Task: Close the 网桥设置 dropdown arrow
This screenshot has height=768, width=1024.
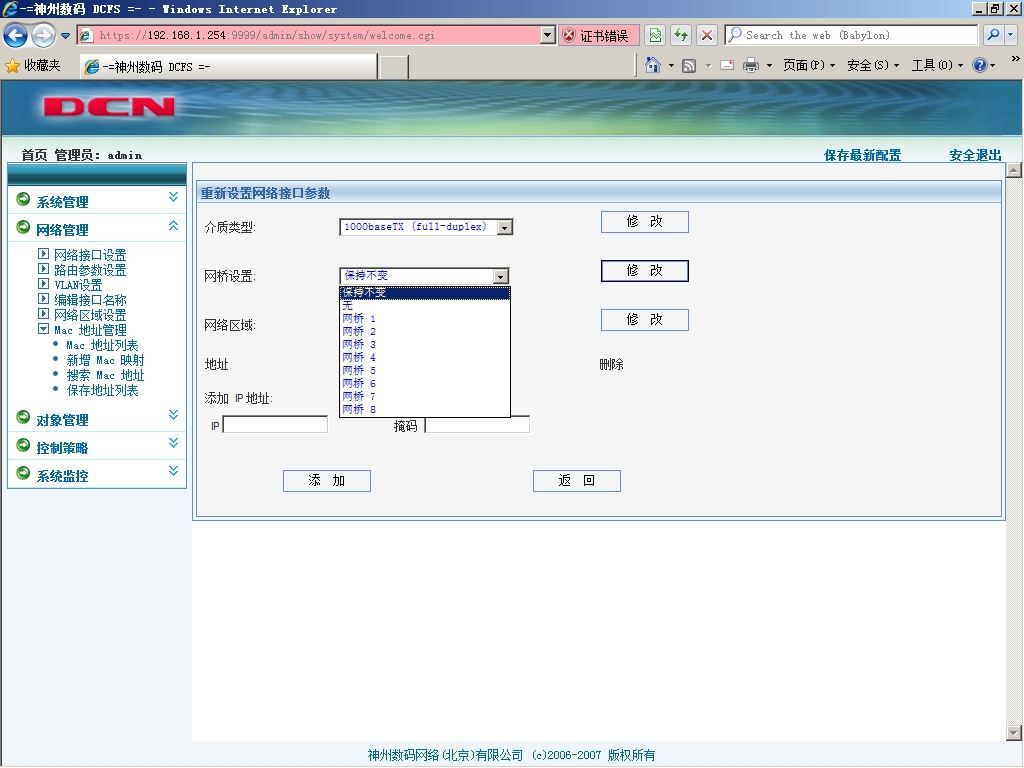Action: tap(500, 276)
